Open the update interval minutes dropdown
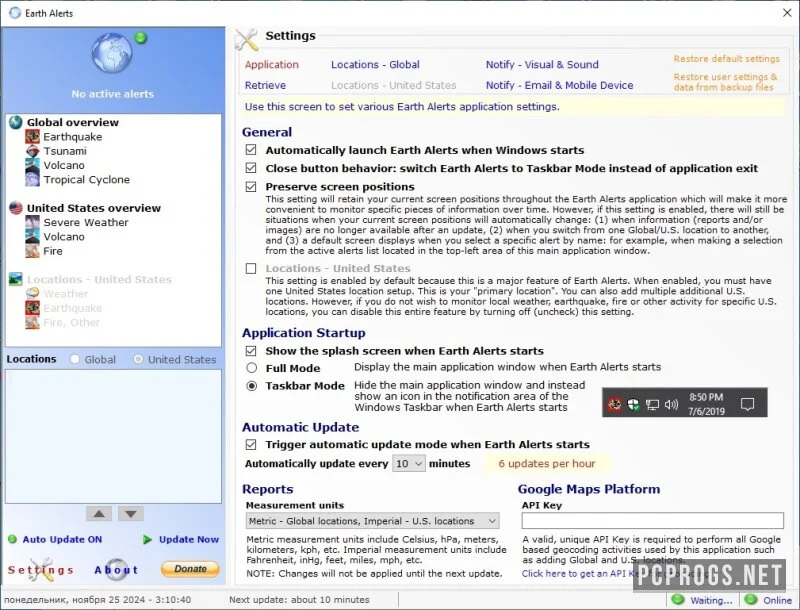 point(409,464)
